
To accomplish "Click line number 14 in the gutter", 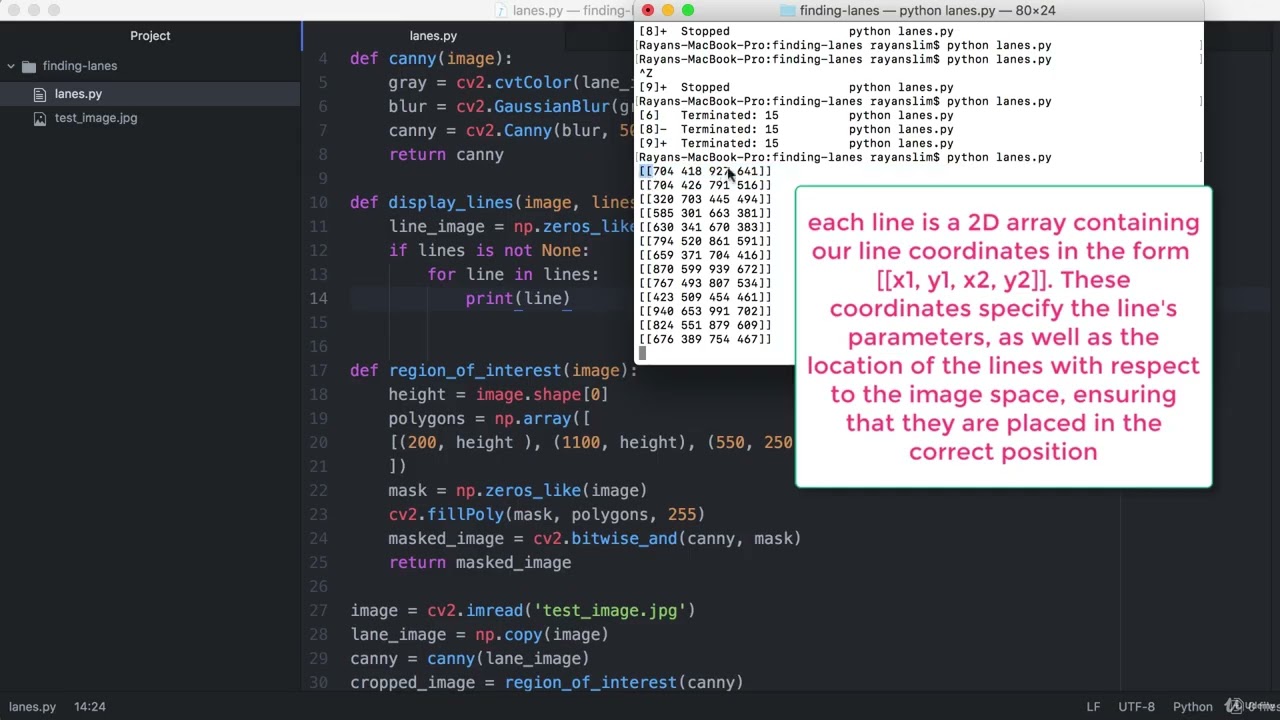I will click(318, 298).
